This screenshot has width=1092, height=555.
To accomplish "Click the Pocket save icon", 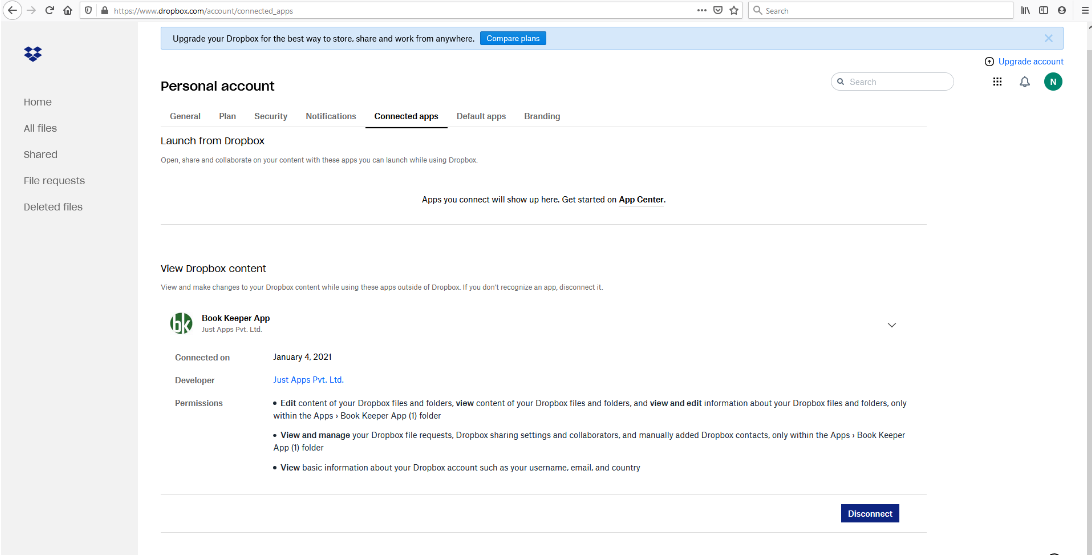I will (x=718, y=10).
